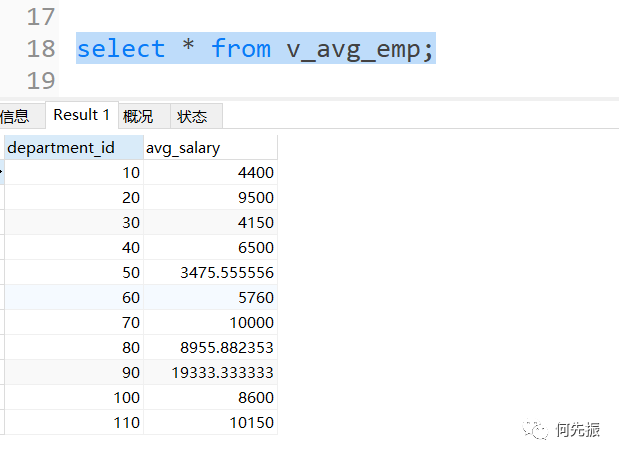Click the 3475.555556 salary cell
The width and height of the screenshot is (619, 457).
pyautogui.click(x=210, y=272)
